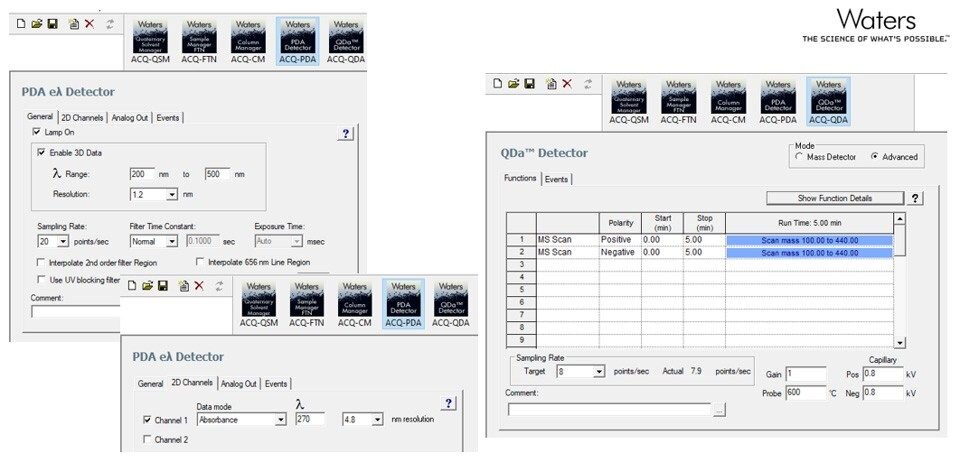The image size is (960, 462).
Task: Open General tab in PDA 2D Channels window
Action: [150, 384]
